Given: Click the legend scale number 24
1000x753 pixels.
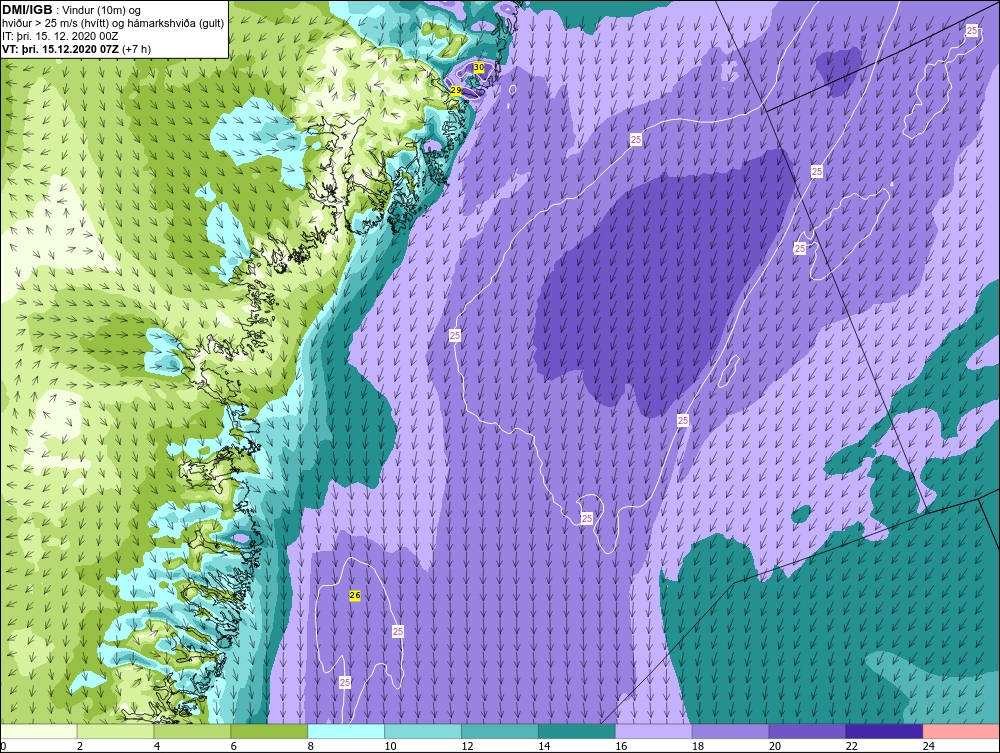Looking at the screenshot, I should [x=929, y=746].
